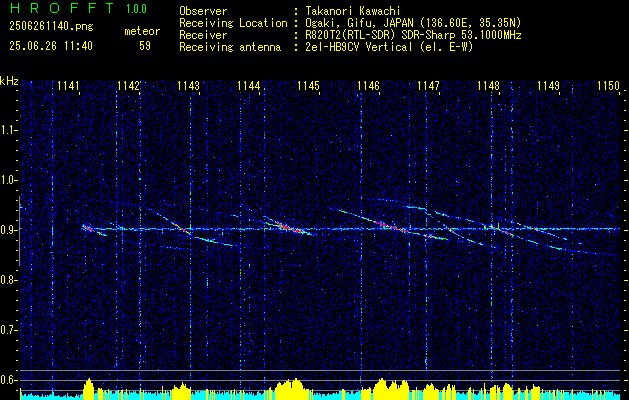Click time axis label 1149

pyautogui.click(x=548, y=85)
